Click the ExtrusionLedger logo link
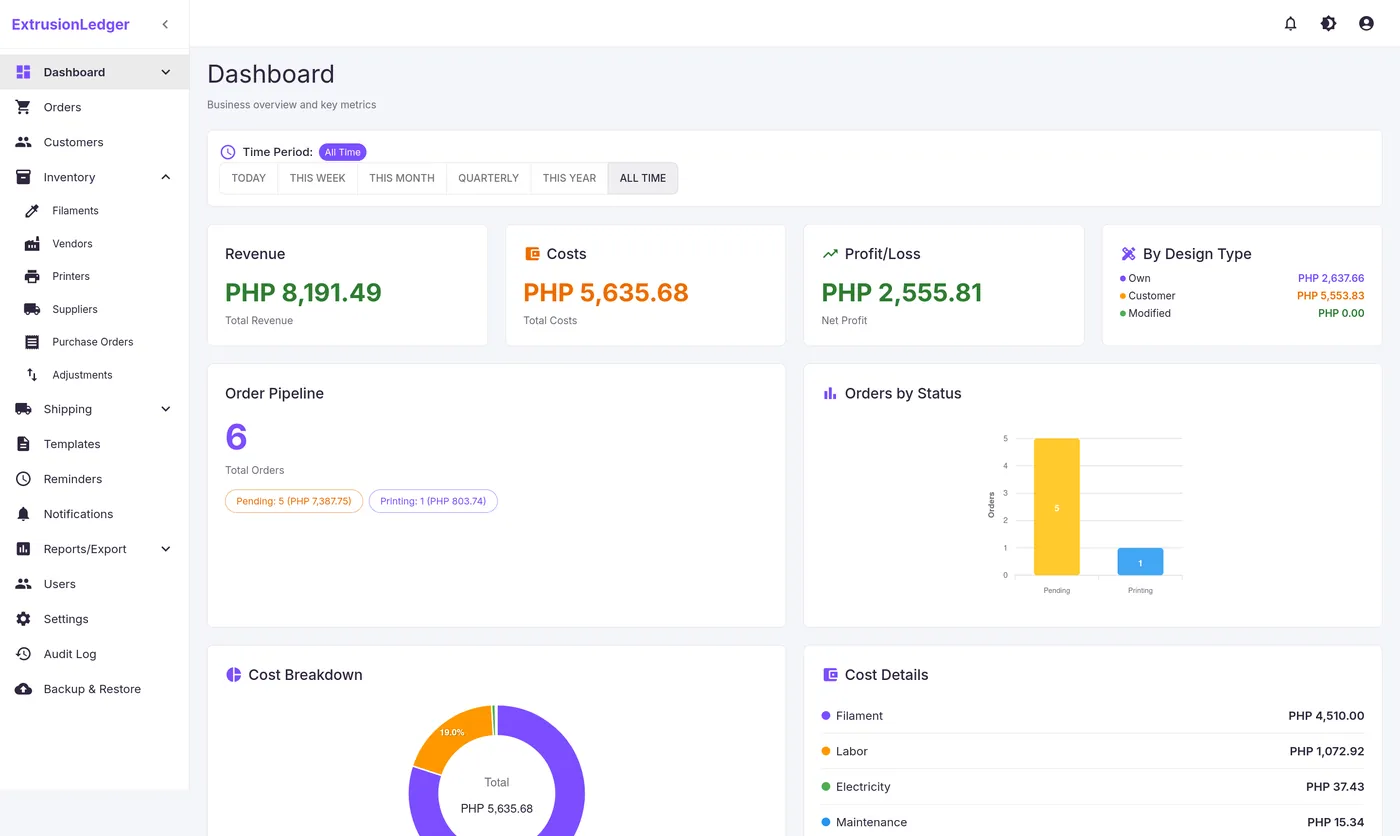 [70, 24]
